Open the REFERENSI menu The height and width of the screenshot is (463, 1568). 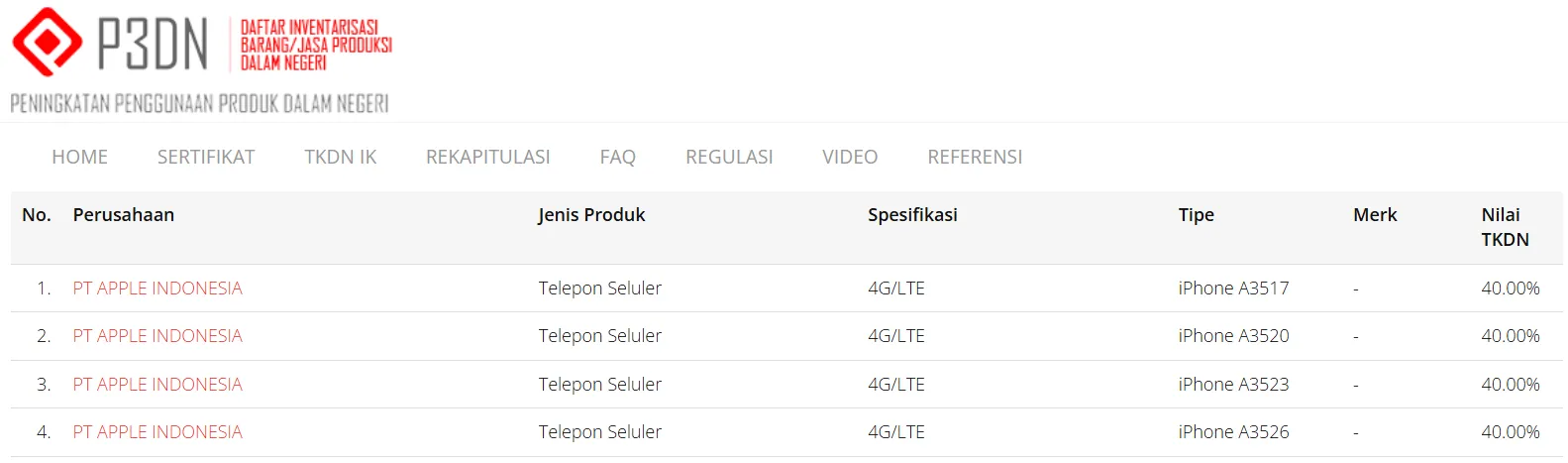(975, 157)
